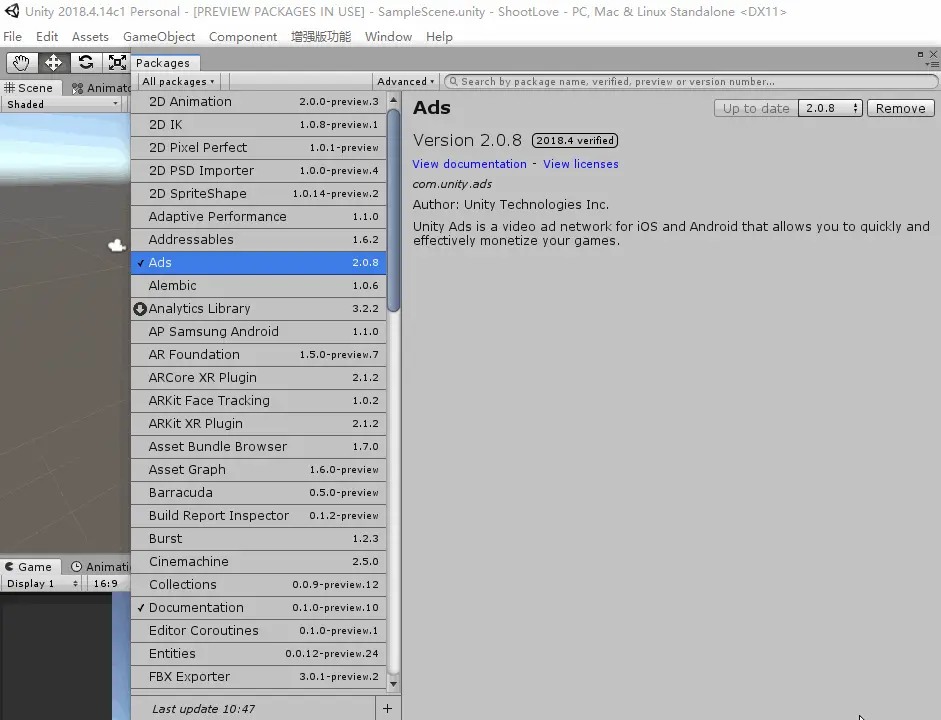Click scrollbar down arrow in package list
The width and height of the screenshot is (941, 720).
click(394, 683)
